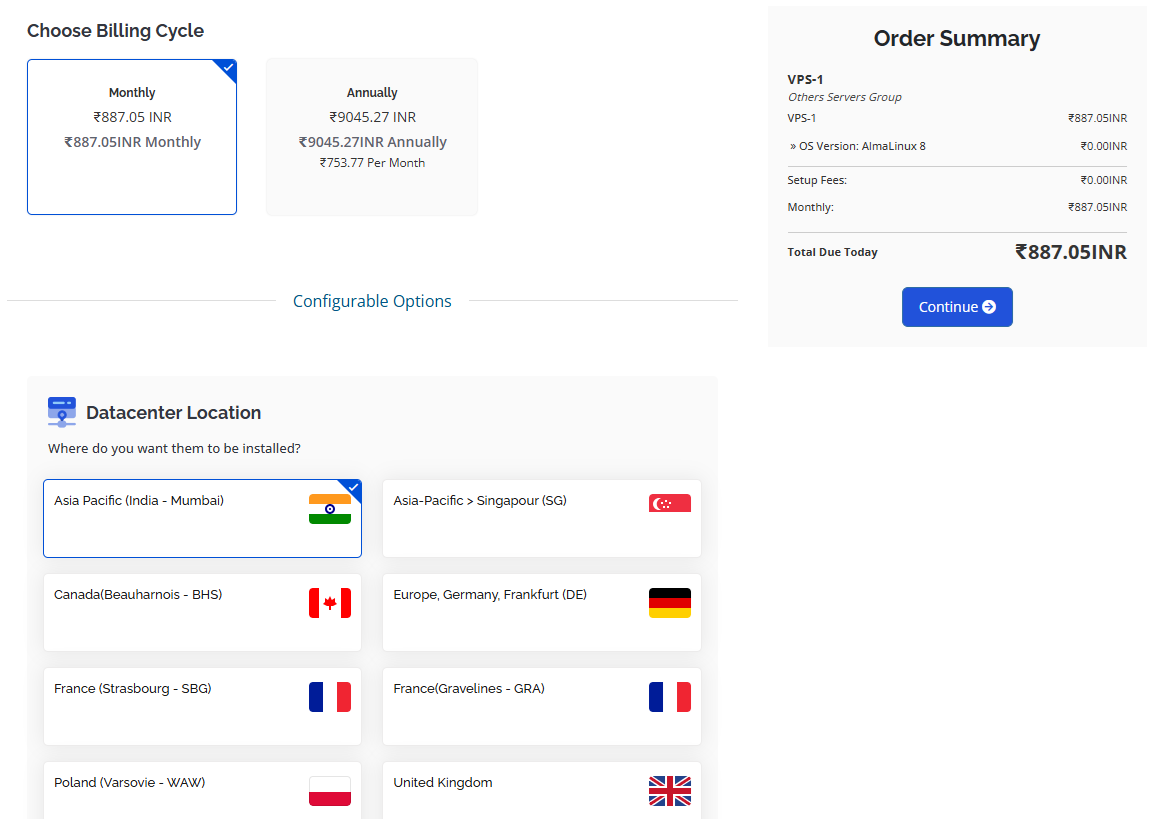Screen dimensions: 1155x819
Task: Click the Datacenter Location server icon
Action: coord(62,412)
